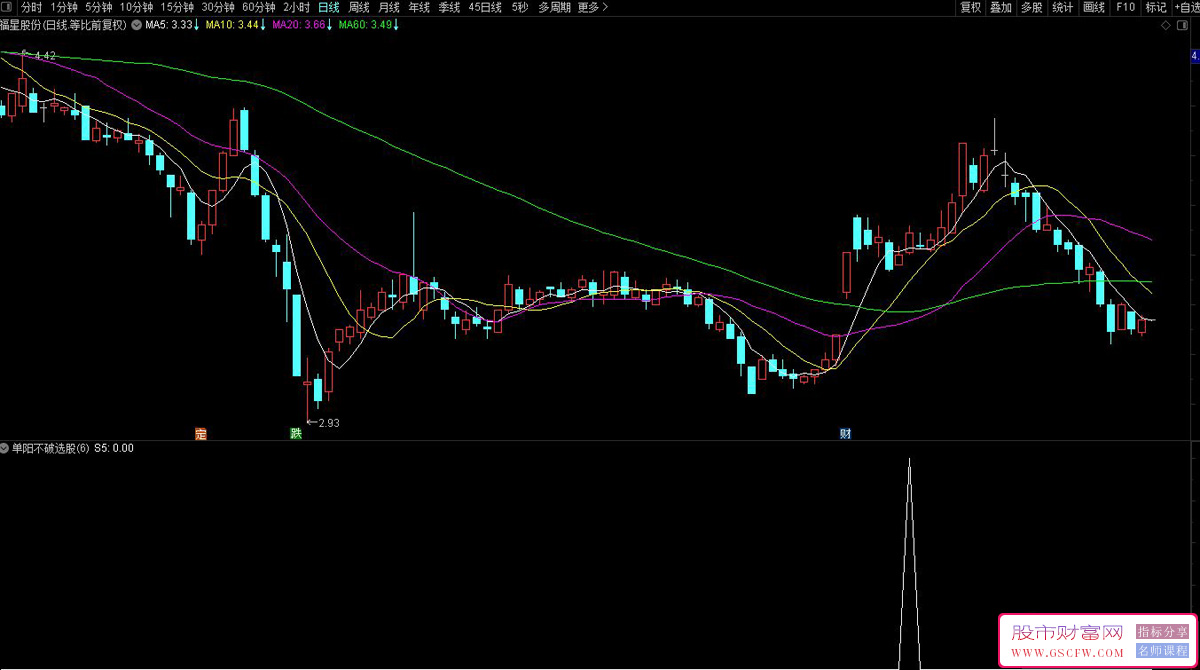Image resolution: width=1200 pixels, height=670 pixels.
Task: Expand the main chart indicator dropdown arrow
Action: click(136, 25)
